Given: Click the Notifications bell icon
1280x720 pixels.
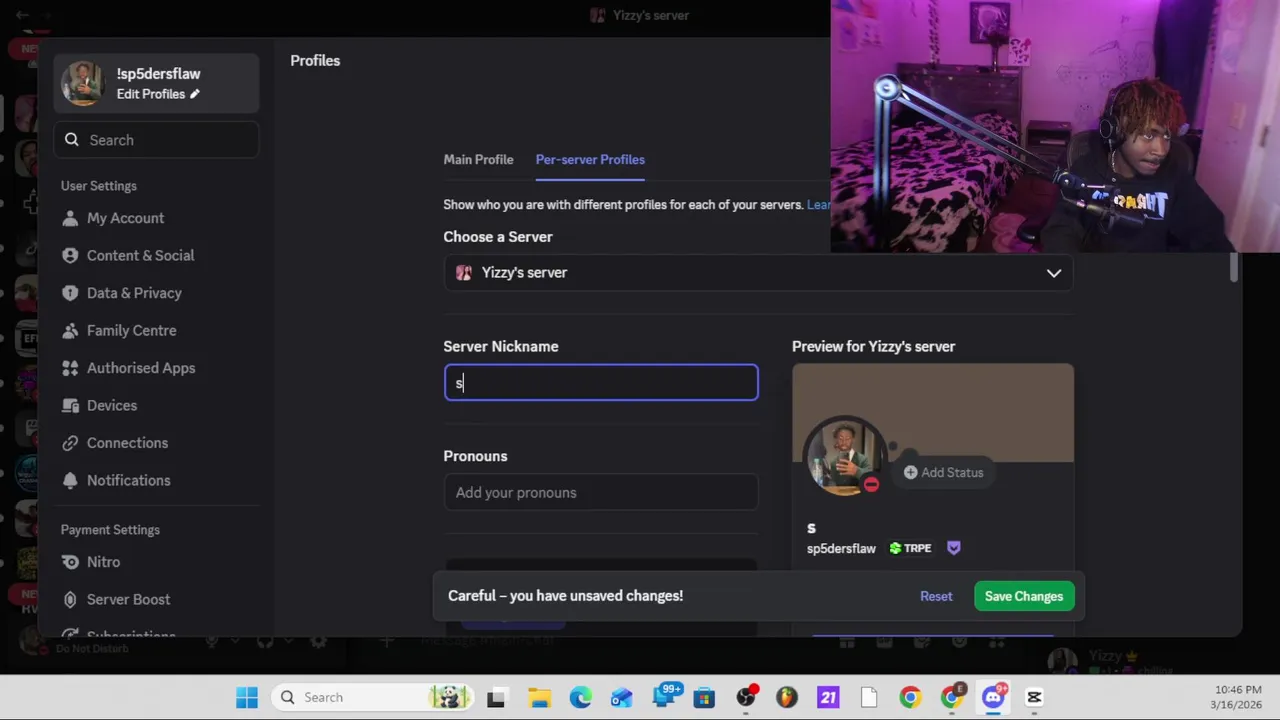Looking at the screenshot, I should [x=70, y=480].
